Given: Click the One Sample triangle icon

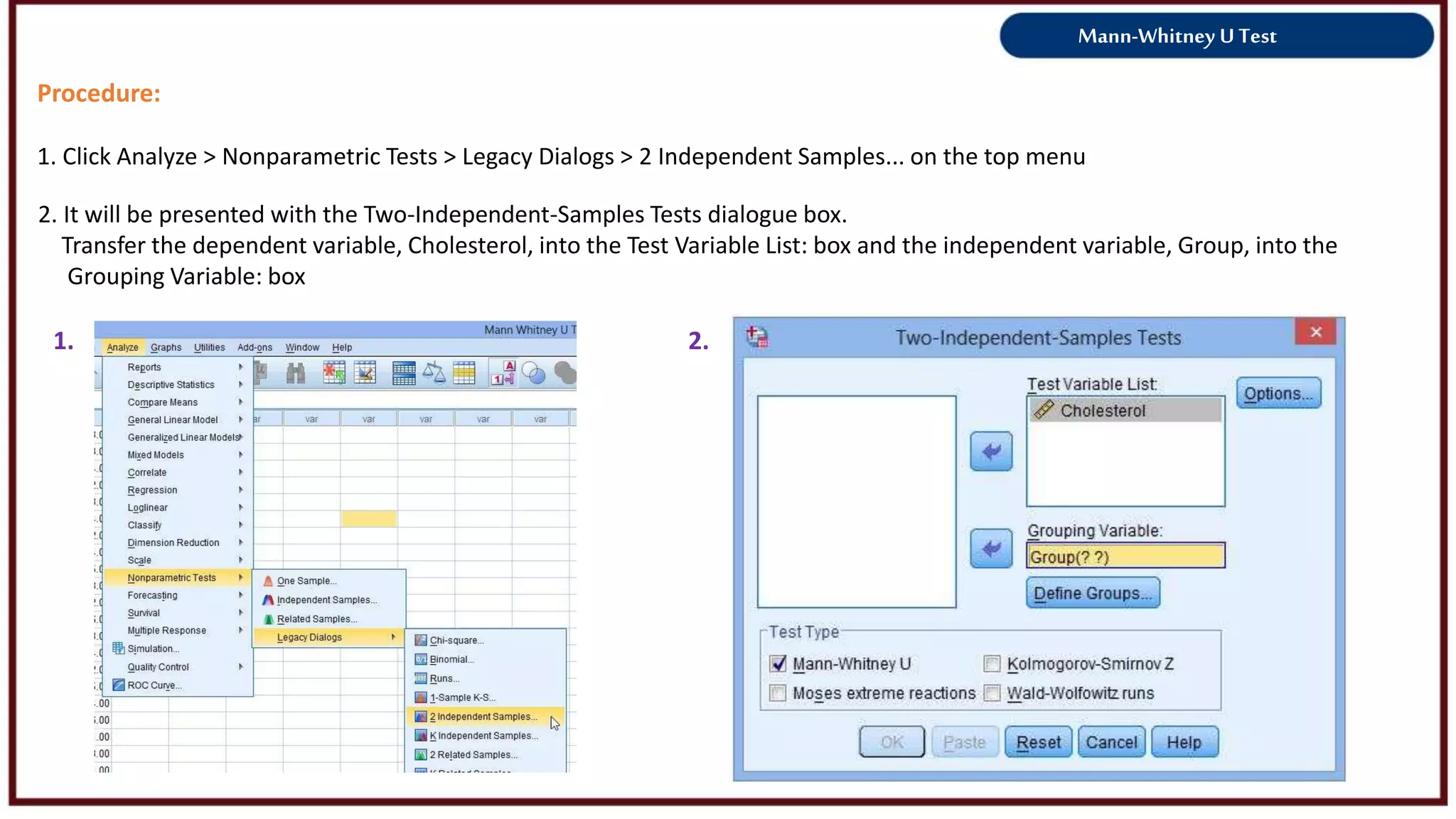Looking at the screenshot, I should point(268,581).
